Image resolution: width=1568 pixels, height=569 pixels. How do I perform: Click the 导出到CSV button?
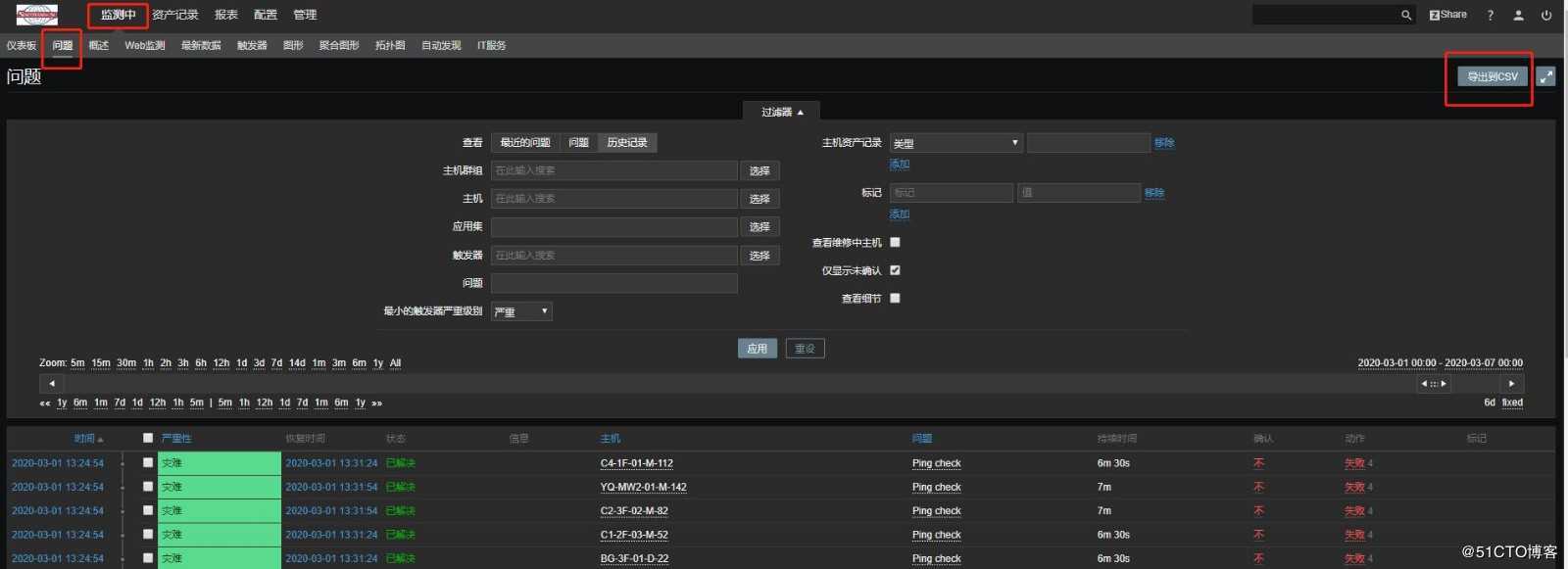click(1492, 76)
